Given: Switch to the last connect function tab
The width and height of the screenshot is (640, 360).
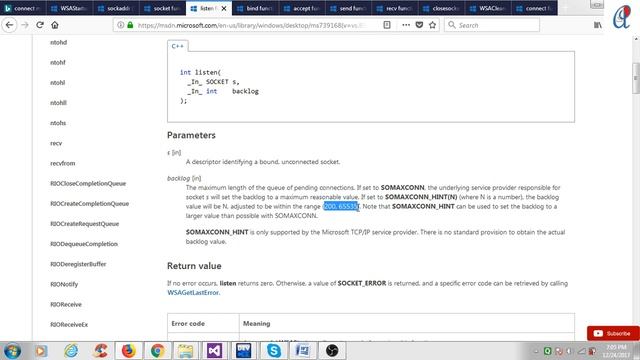Looking at the screenshot, I should 534,8.
